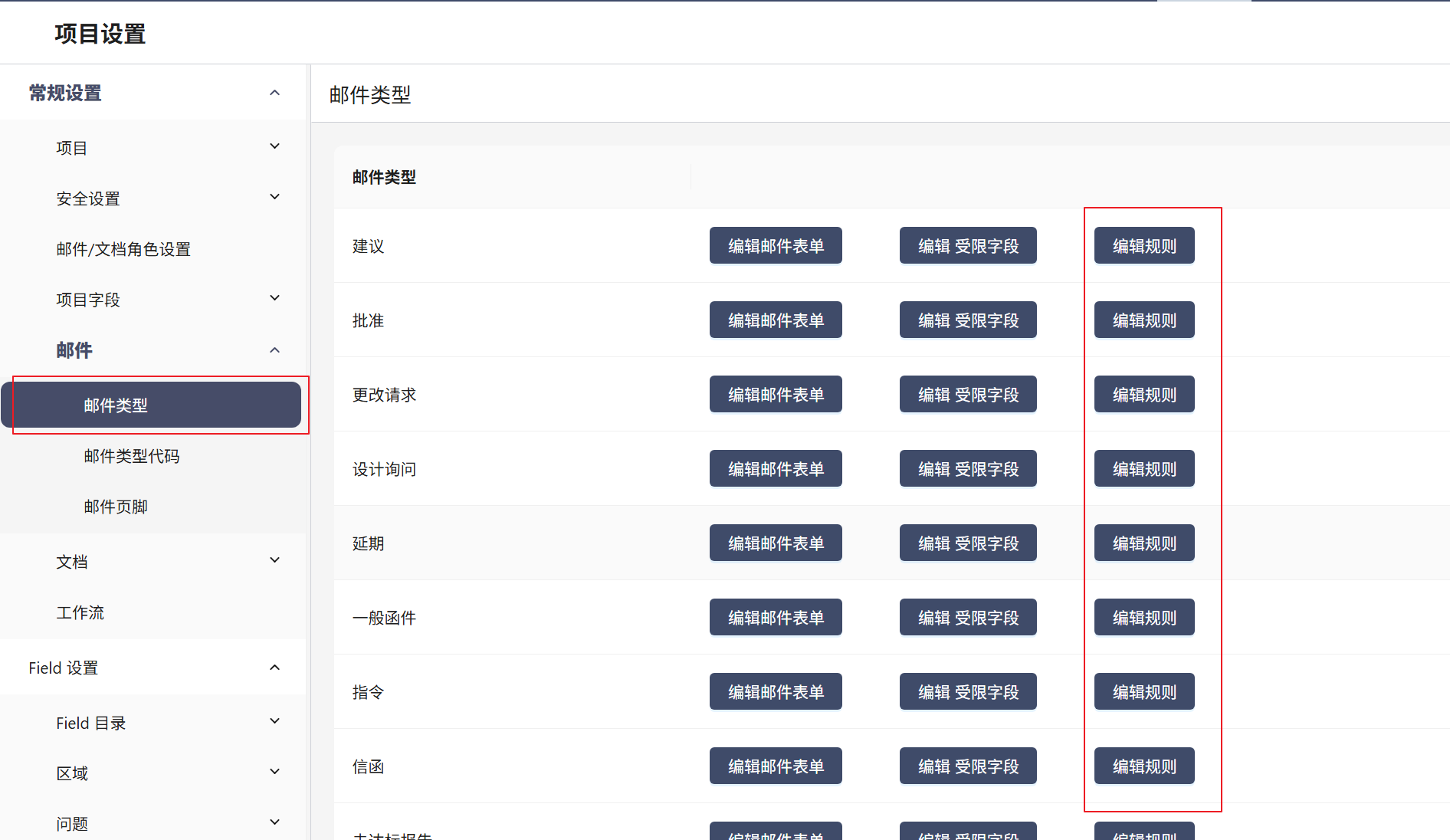Open 编辑邮件表单 for 一般函件 row
1450x840 pixels.
775,617
